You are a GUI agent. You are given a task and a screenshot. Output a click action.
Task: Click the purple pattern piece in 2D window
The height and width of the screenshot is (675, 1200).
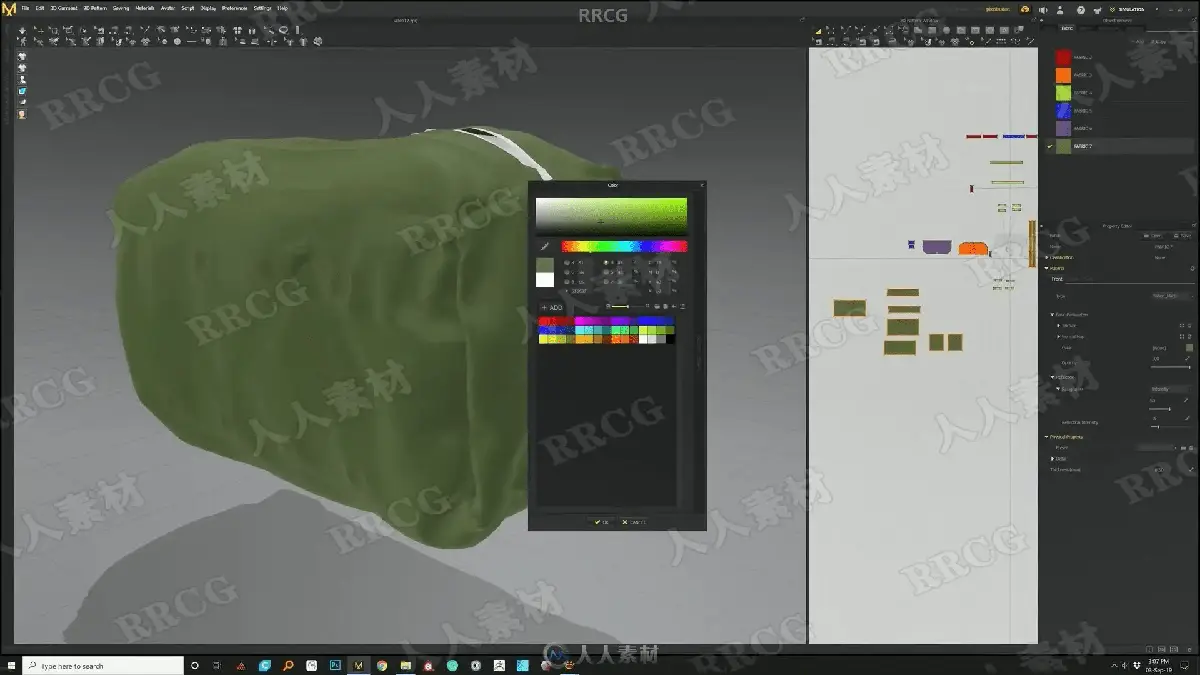tap(936, 246)
